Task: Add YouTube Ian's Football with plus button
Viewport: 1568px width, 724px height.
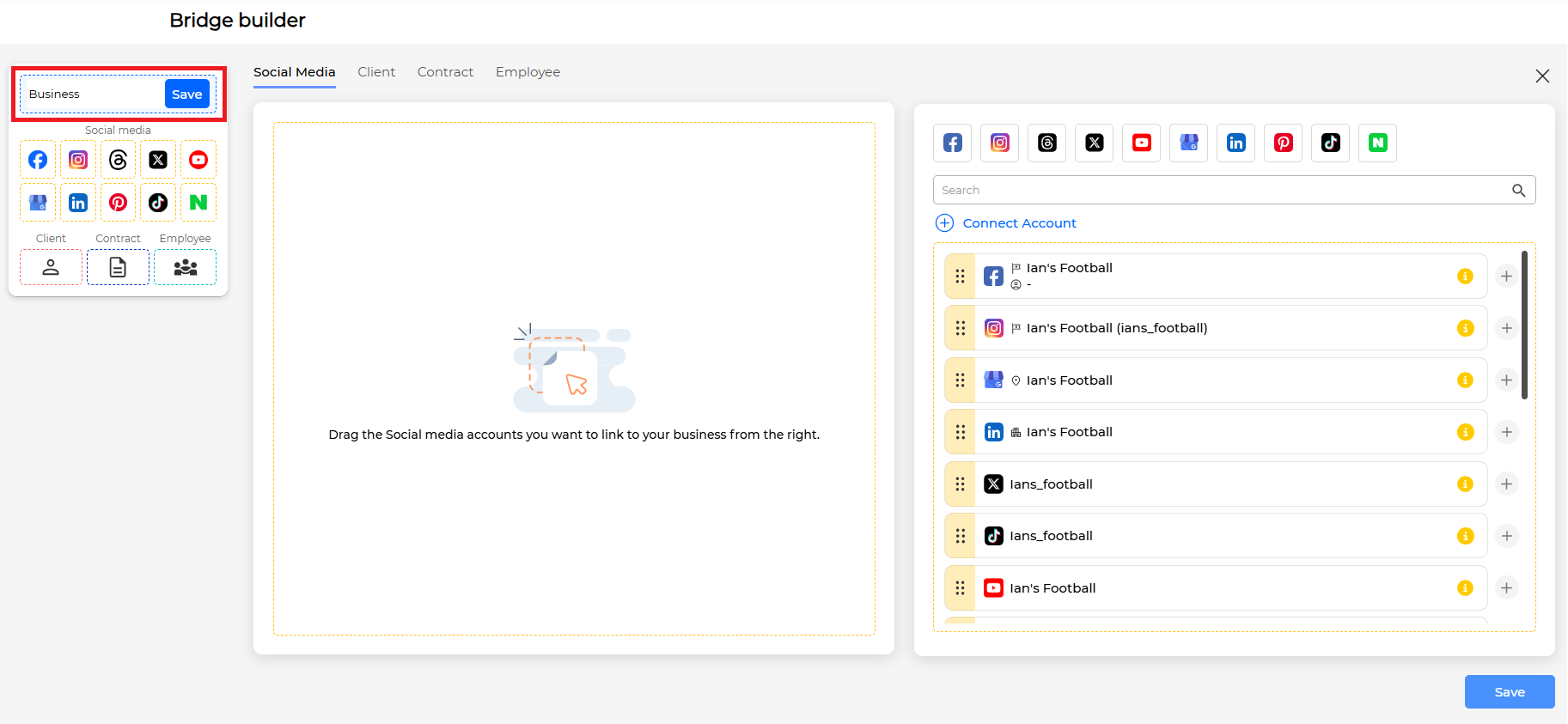Action: 1506,588
